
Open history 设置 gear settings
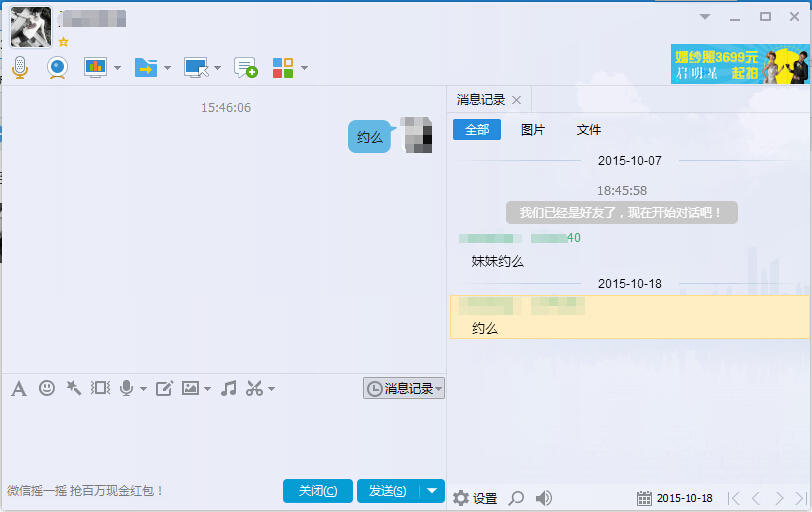click(x=475, y=498)
